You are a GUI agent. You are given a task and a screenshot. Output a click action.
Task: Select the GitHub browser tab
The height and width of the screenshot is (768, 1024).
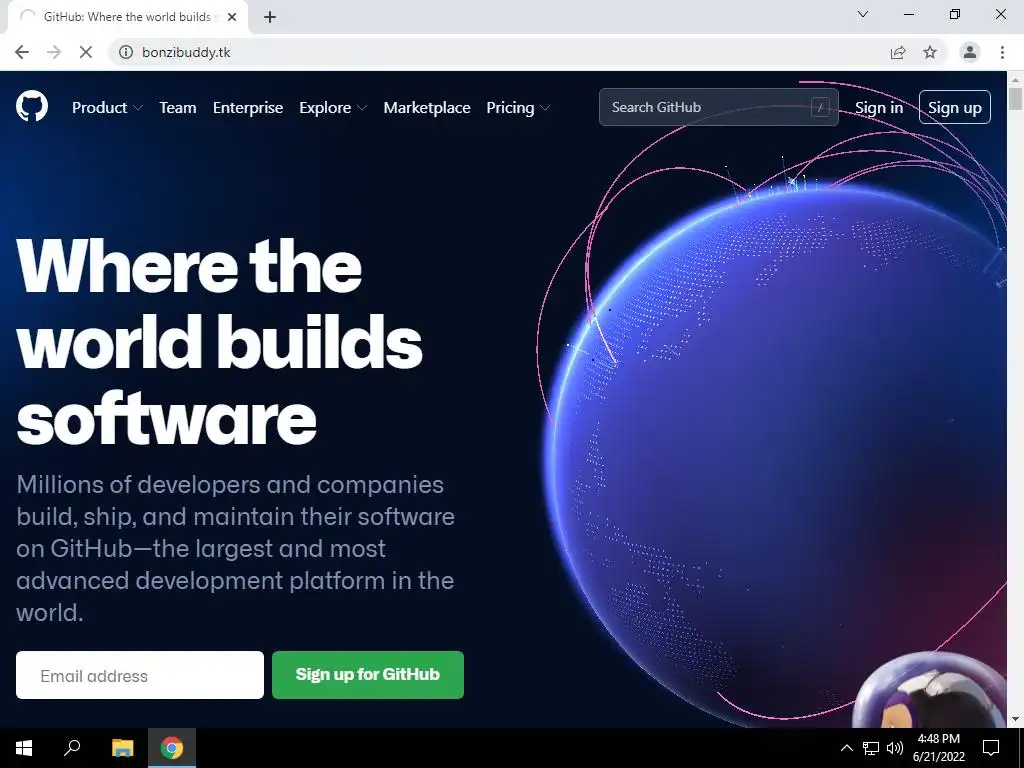tap(127, 17)
